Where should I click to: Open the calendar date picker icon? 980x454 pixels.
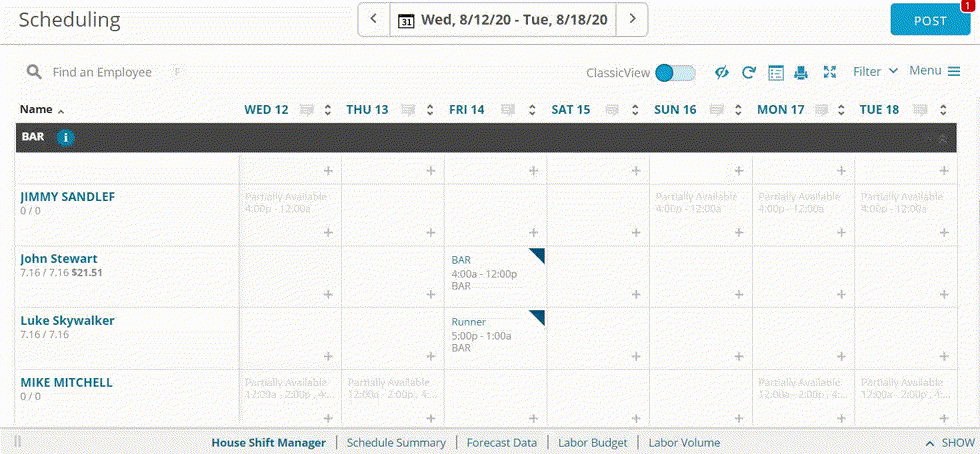407,19
